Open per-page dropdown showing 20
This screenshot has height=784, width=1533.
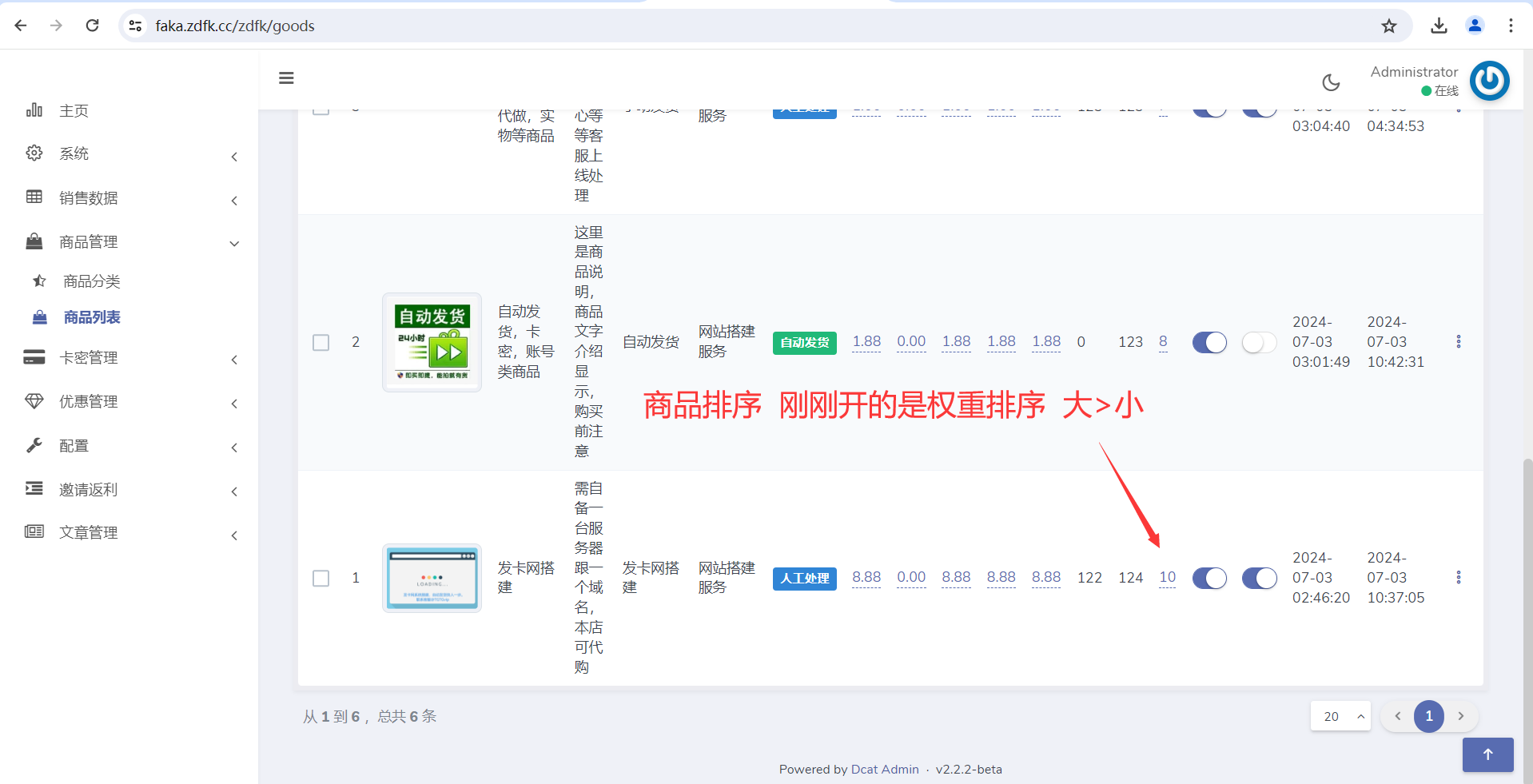[1340, 716]
